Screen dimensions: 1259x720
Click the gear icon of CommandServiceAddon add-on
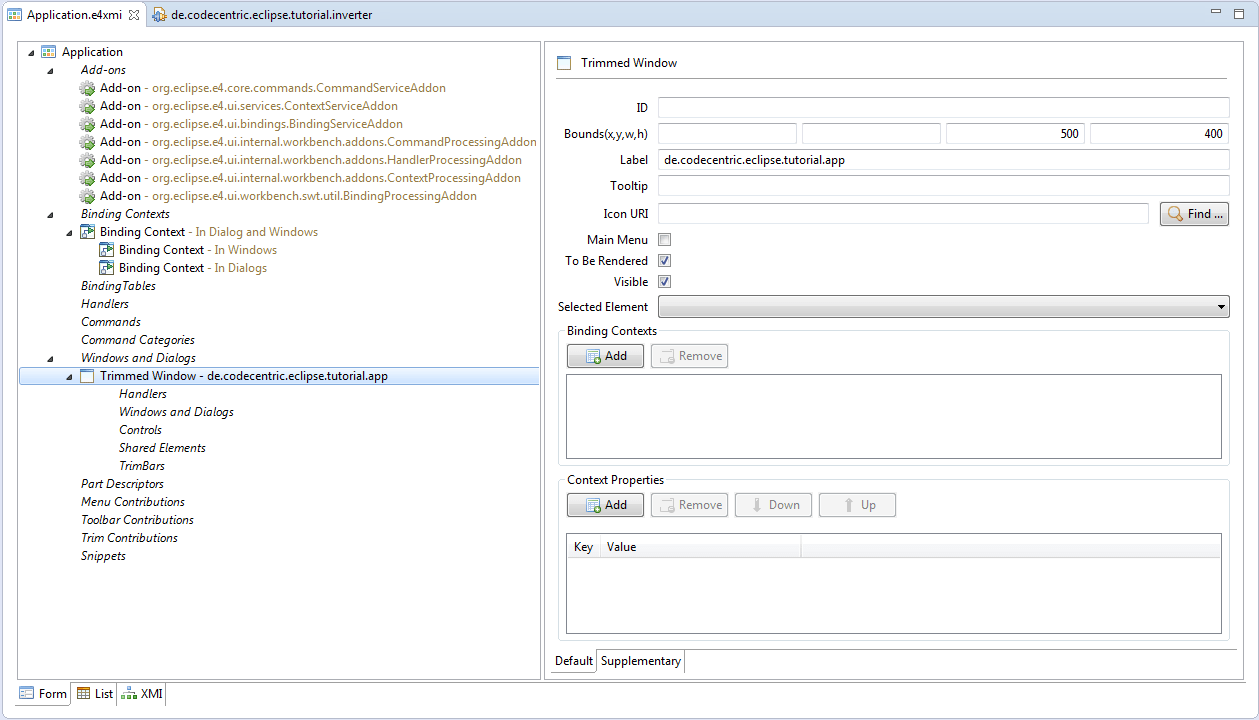(x=88, y=88)
